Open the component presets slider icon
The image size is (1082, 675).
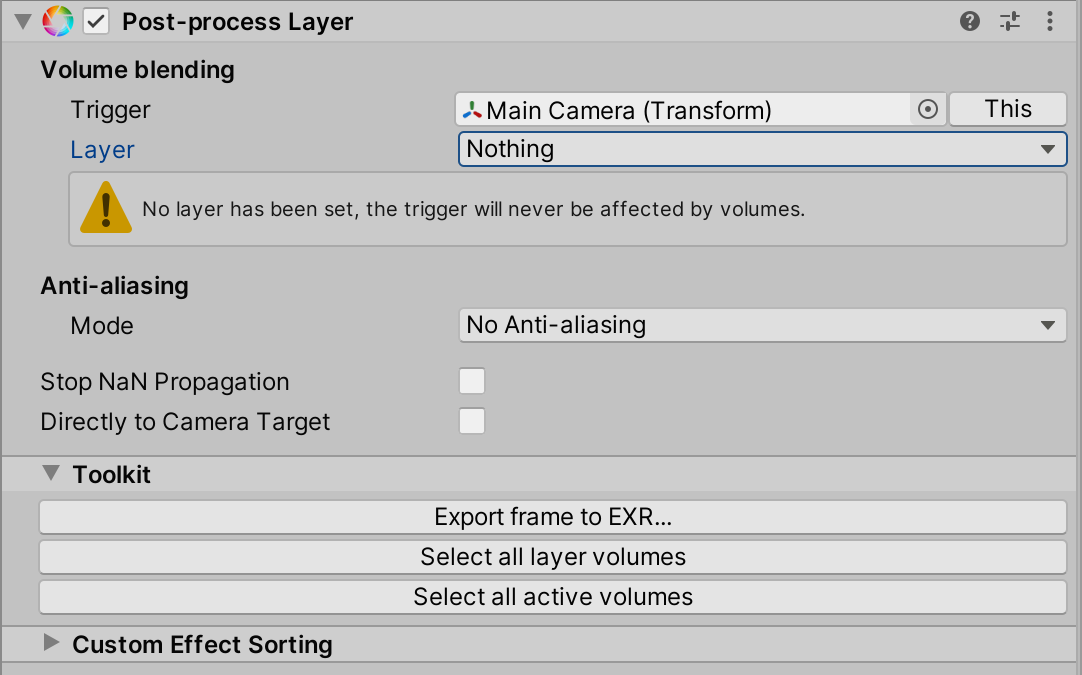pos(1010,21)
